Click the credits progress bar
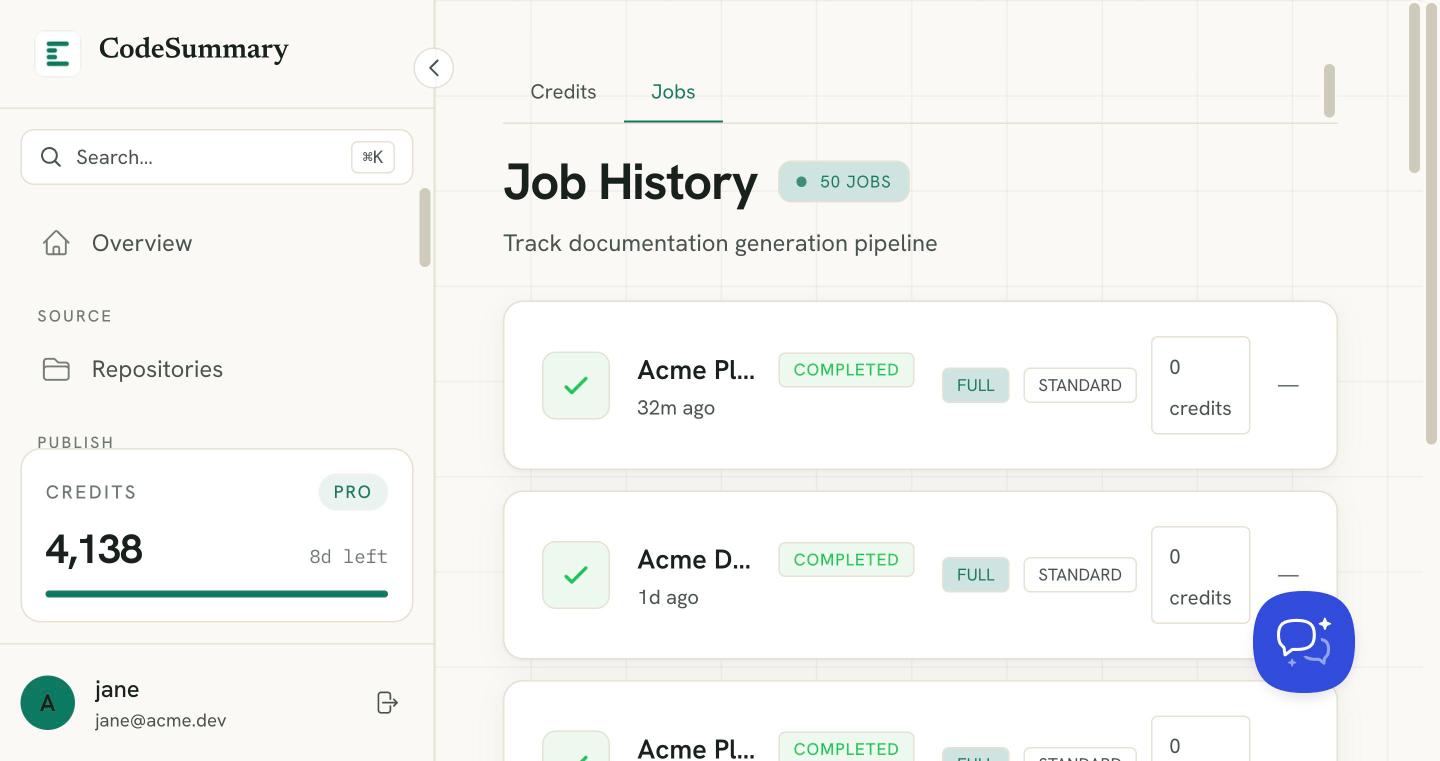 (217, 594)
